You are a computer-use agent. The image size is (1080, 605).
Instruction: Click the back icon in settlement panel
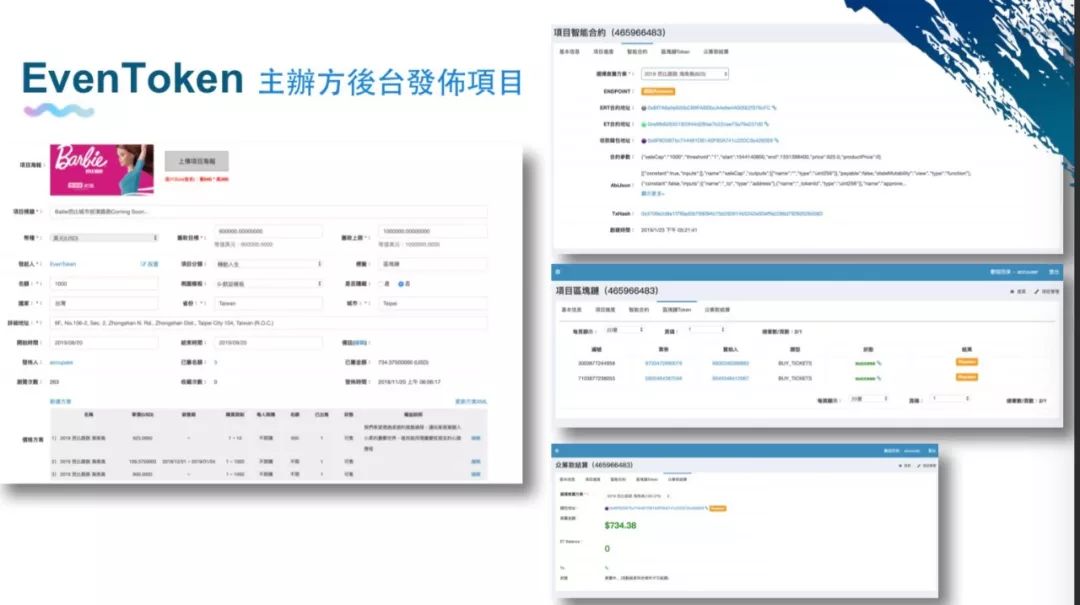900,466
